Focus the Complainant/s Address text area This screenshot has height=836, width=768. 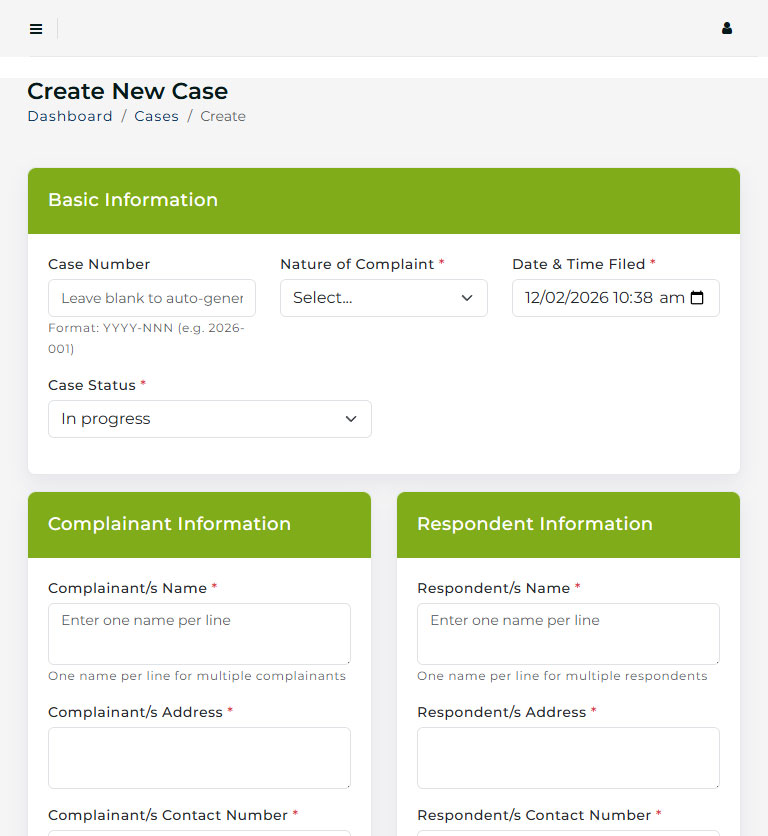click(199, 757)
